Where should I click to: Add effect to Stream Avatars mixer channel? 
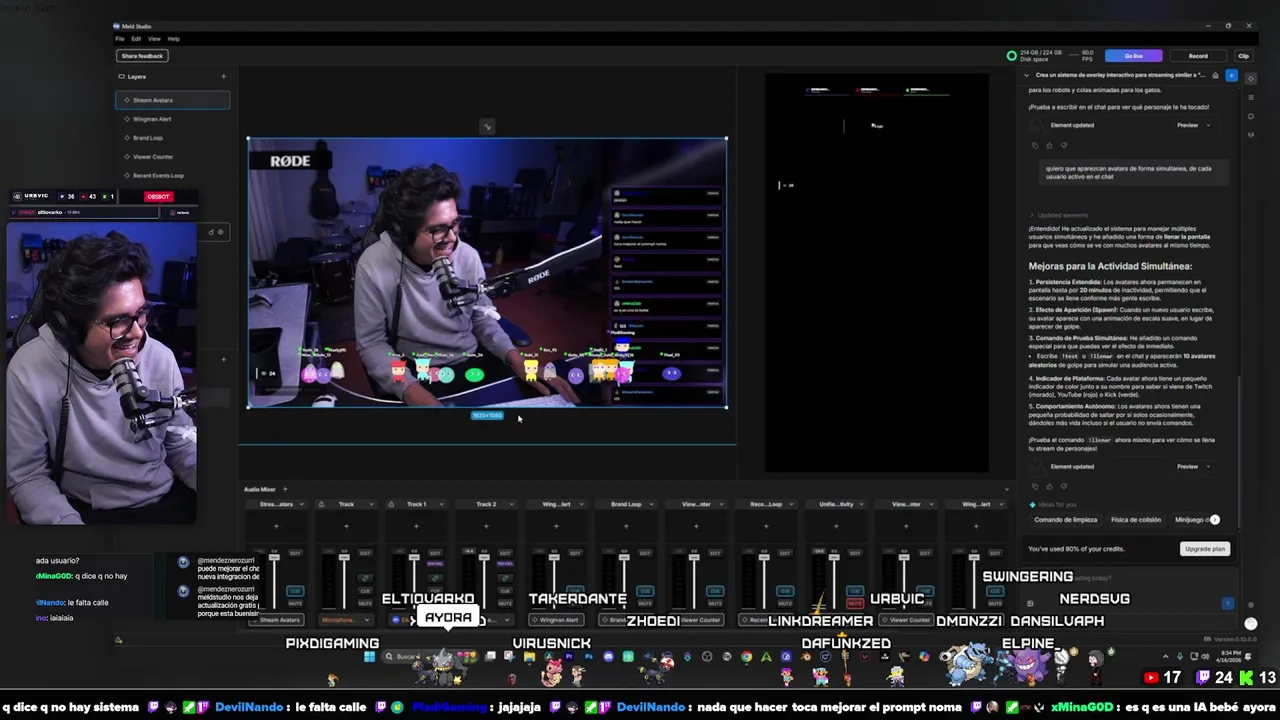tap(276, 526)
